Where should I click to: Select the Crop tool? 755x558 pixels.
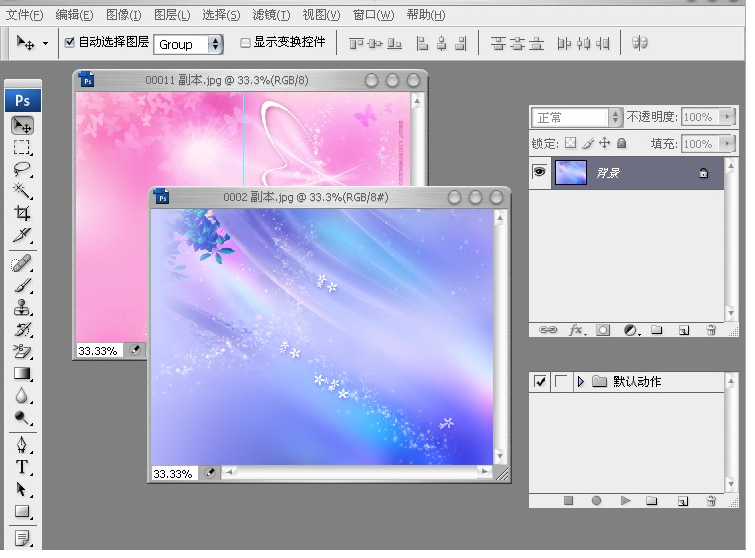[22, 214]
